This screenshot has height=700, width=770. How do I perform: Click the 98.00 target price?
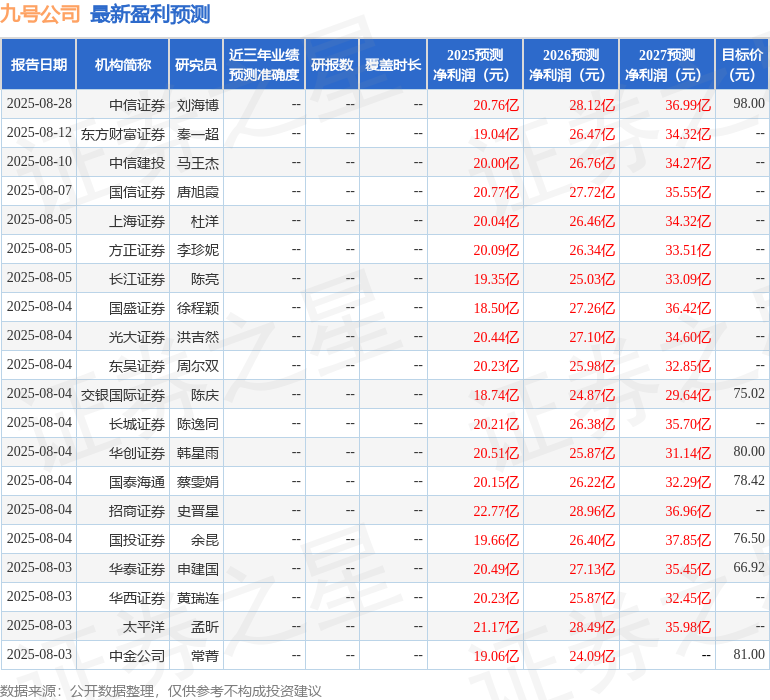coord(749,103)
